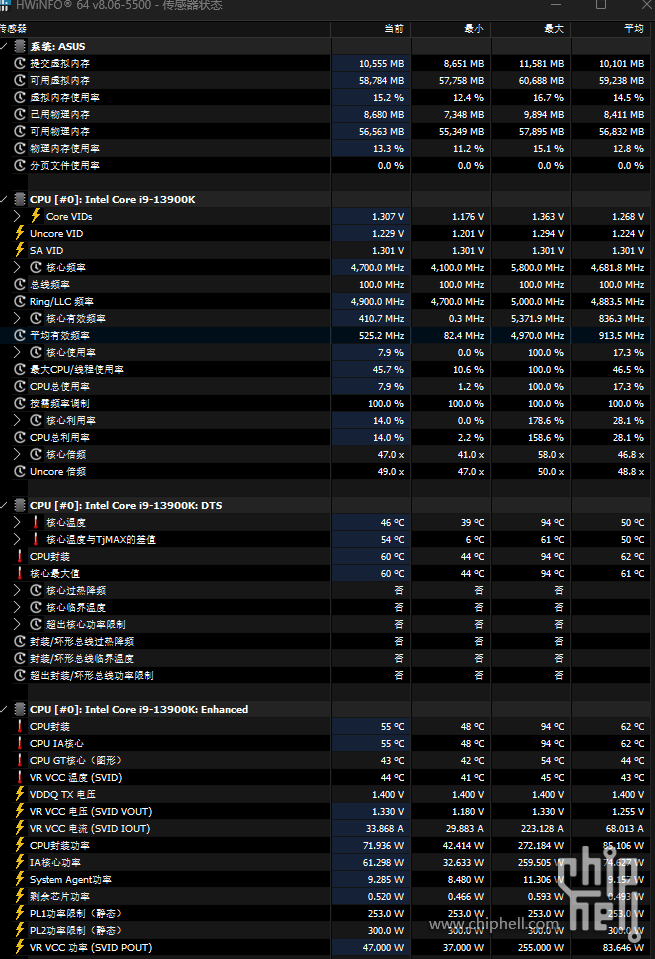Screen dimensions: 655x959
Task: Select the 按需频率调制 row label
Action: [x=60, y=404]
